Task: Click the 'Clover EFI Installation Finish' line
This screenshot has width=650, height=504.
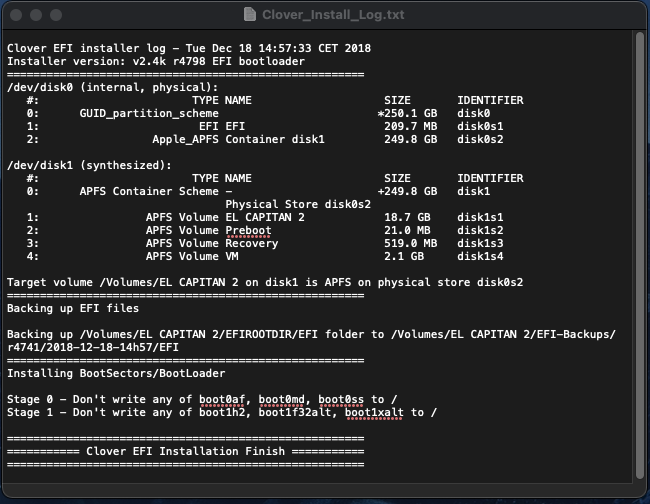Action: tap(186, 451)
